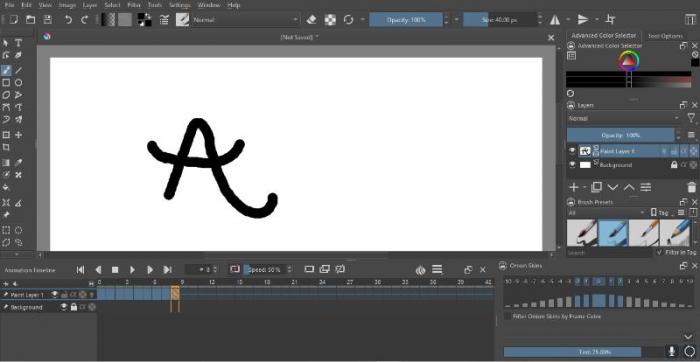Select the Crop tool
This screenshot has width=700, height=362.
point(6,147)
